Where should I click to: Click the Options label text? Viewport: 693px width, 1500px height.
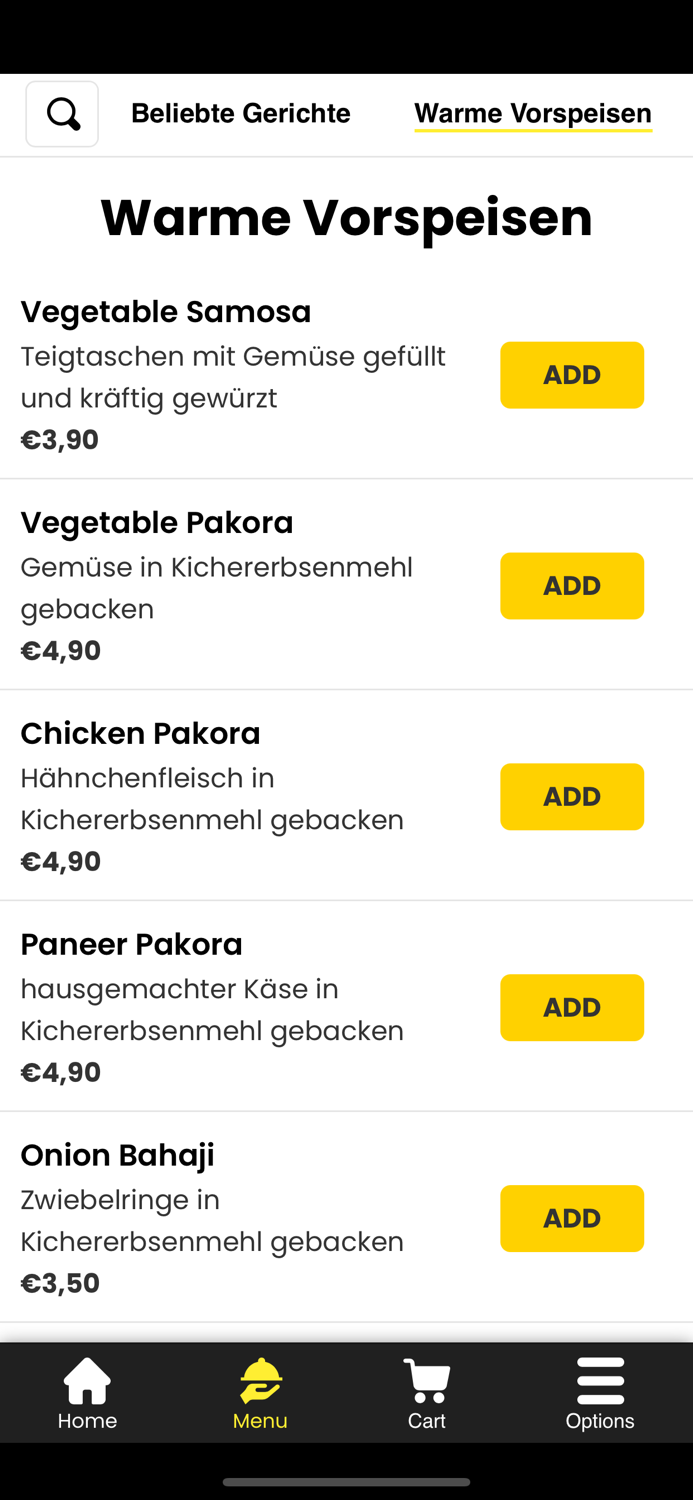tap(600, 1421)
